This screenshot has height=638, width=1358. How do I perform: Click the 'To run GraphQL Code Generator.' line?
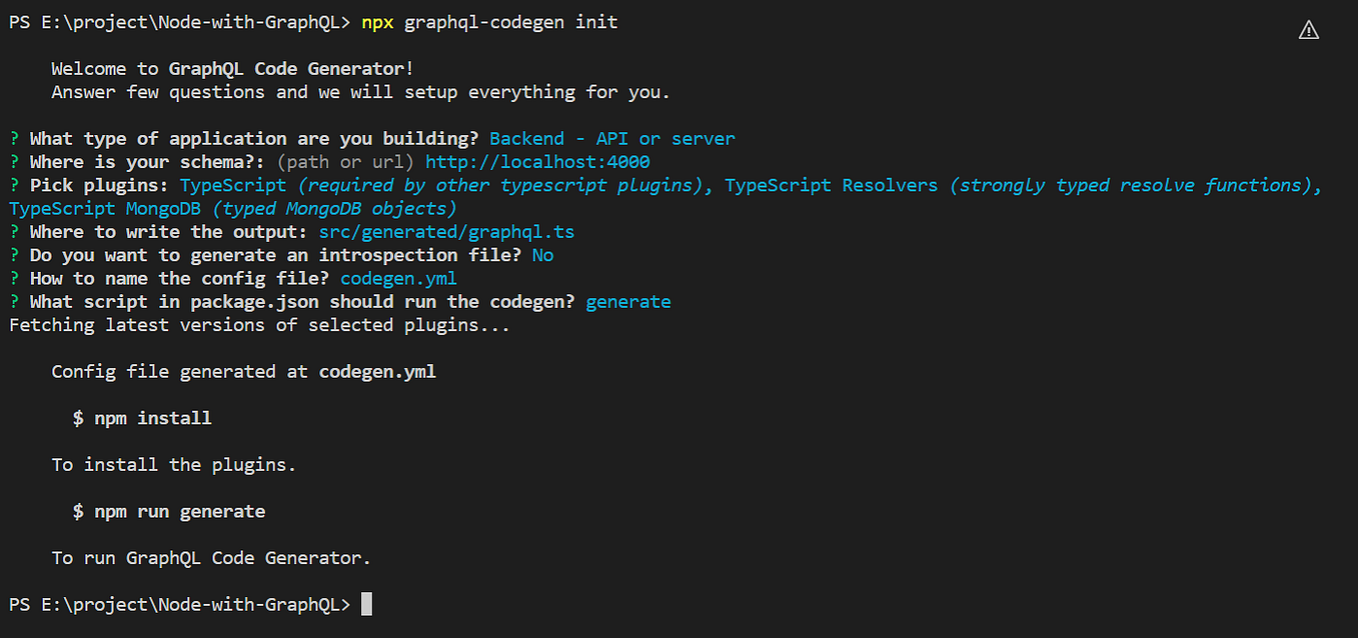click(x=211, y=558)
